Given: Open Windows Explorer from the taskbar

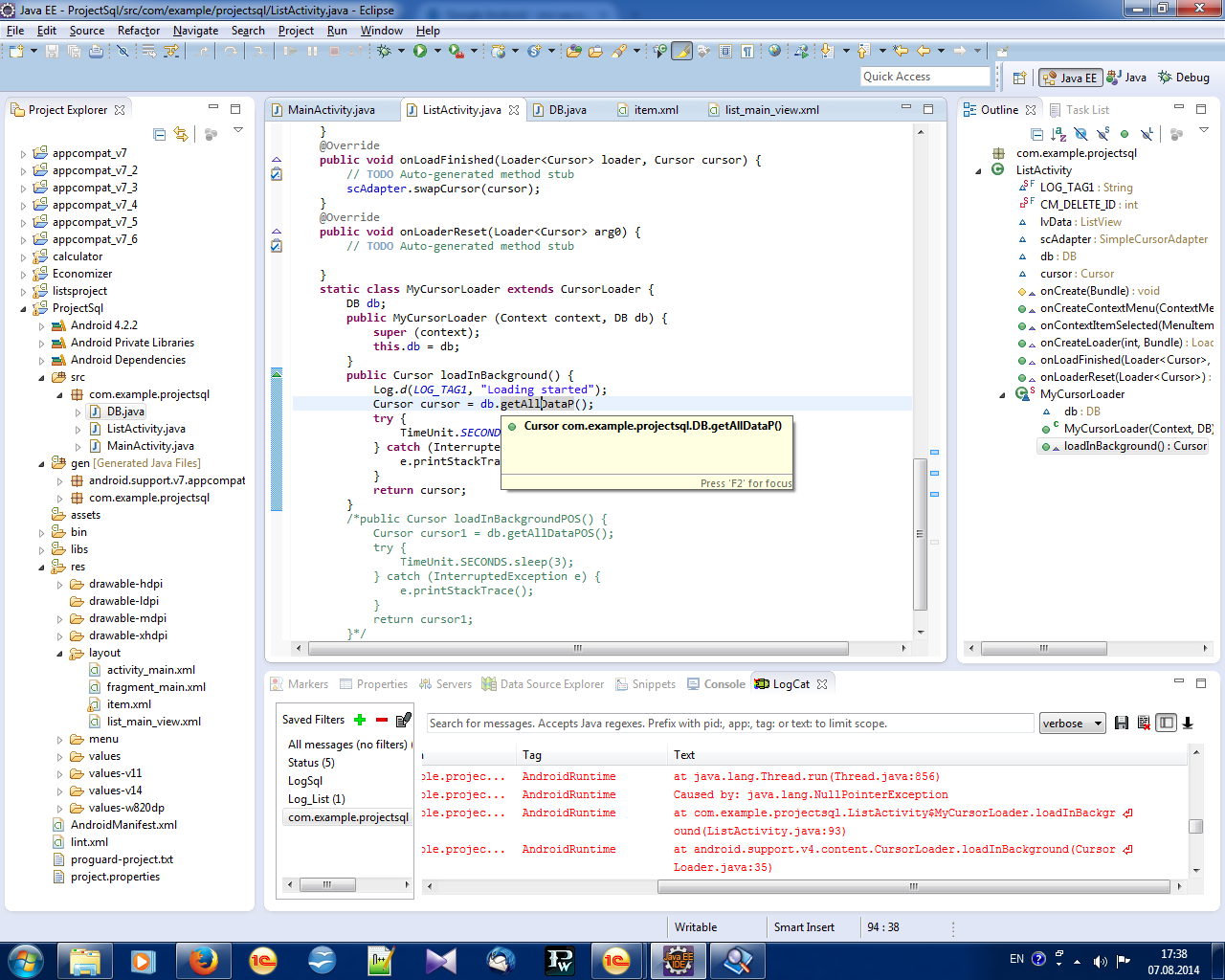Looking at the screenshot, I should [84, 960].
